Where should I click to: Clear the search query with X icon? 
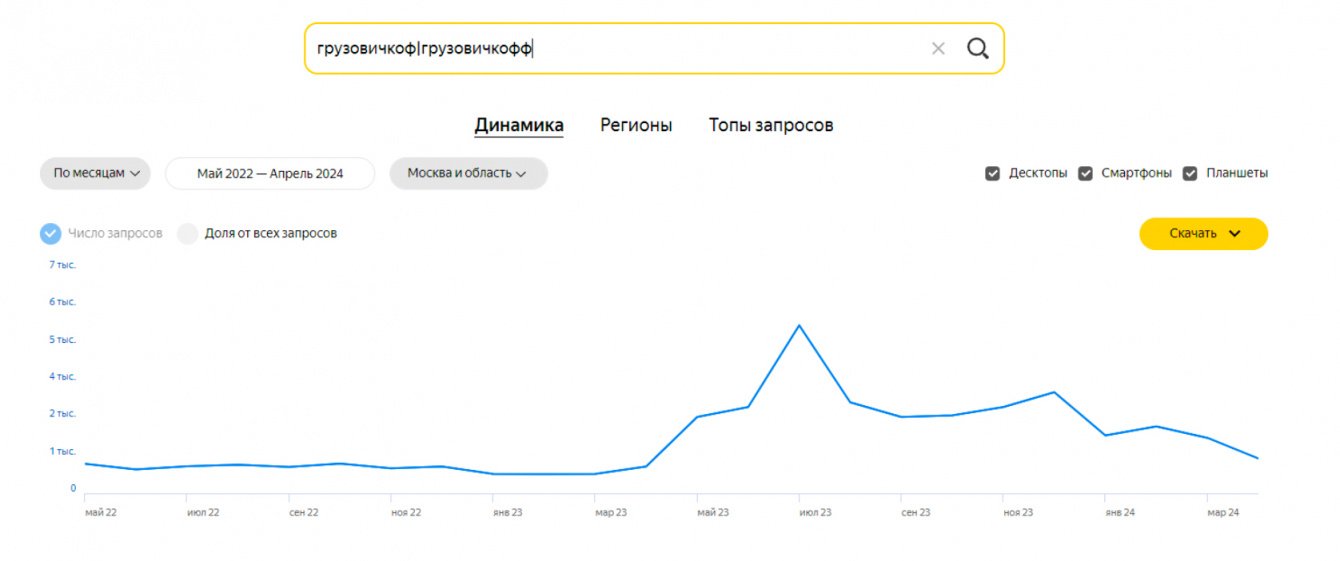938,48
